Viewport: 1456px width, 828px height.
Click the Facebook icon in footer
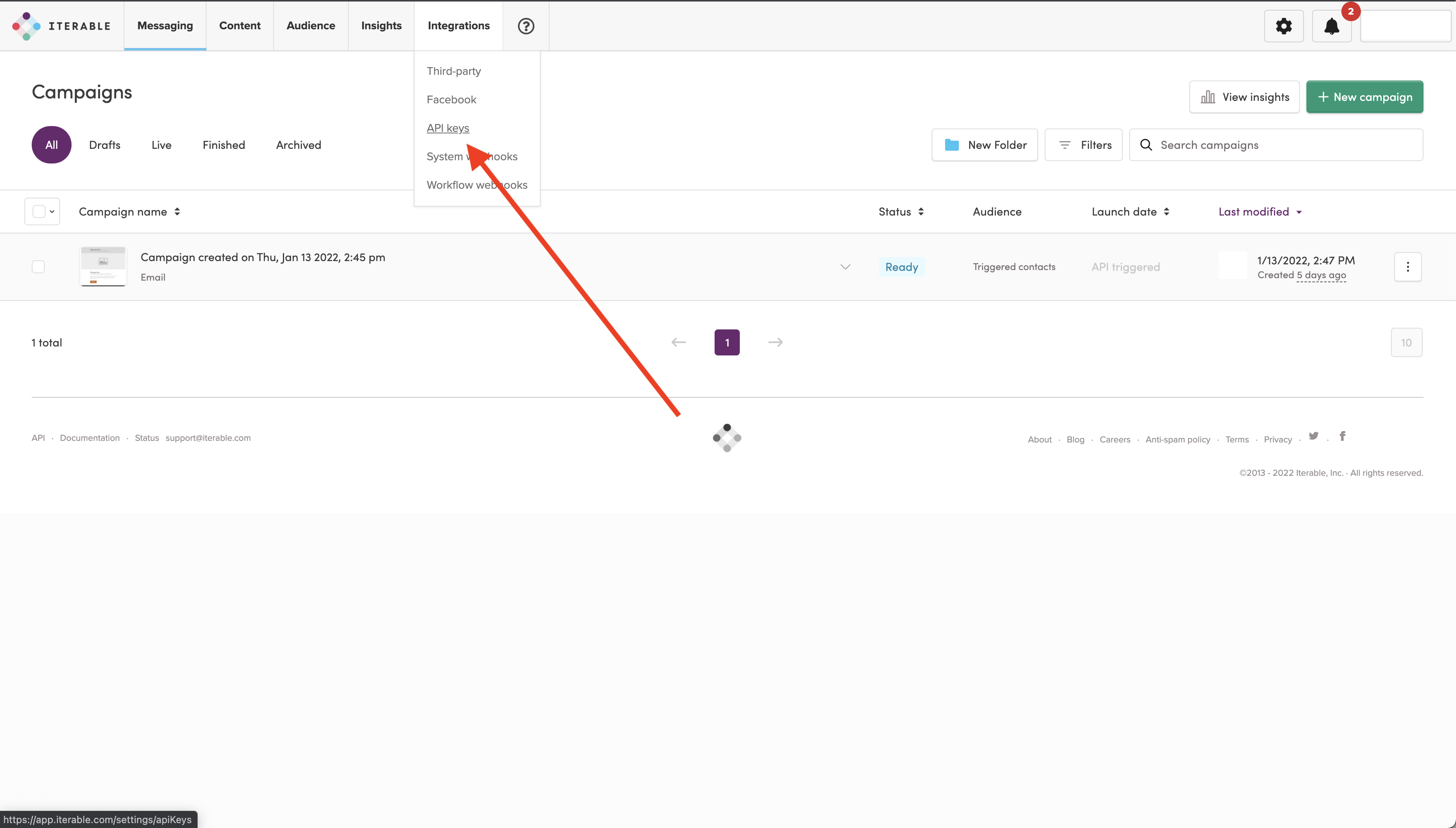[x=1342, y=436]
